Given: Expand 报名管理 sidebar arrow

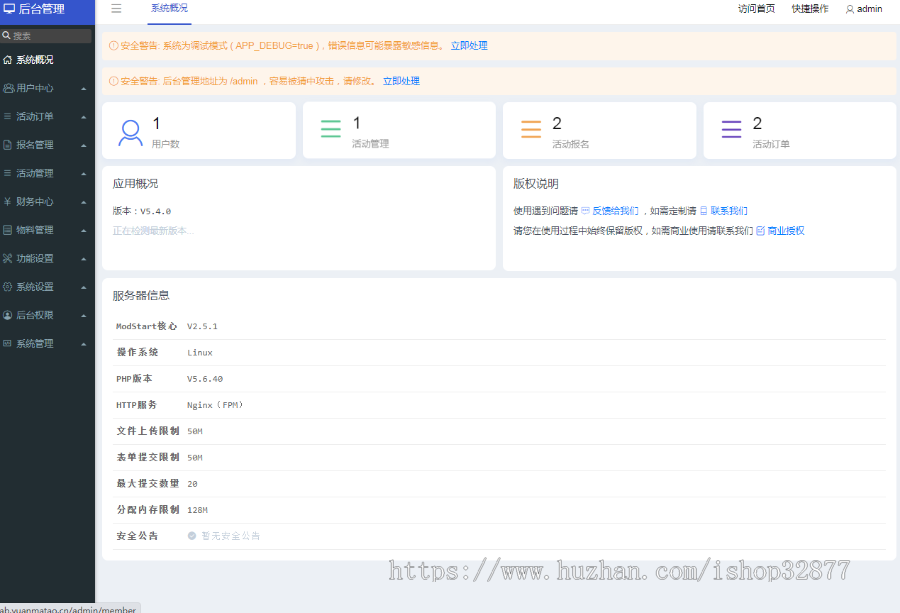Looking at the screenshot, I should coord(84,145).
